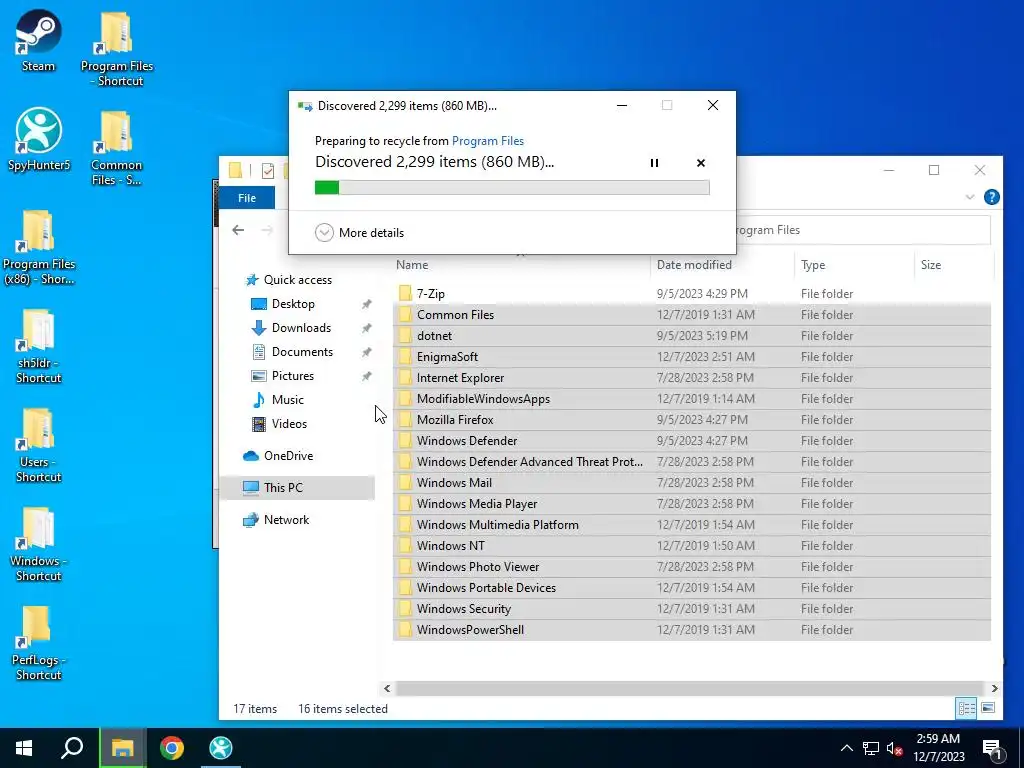Select the Windows Photo Viewer folder
Screen dimensions: 1024x768
tap(692, 567)
